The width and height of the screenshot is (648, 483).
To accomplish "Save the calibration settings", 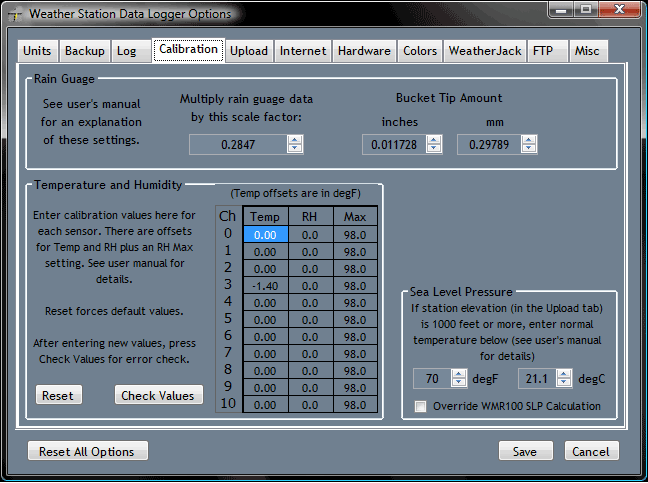I will pos(525,451).
